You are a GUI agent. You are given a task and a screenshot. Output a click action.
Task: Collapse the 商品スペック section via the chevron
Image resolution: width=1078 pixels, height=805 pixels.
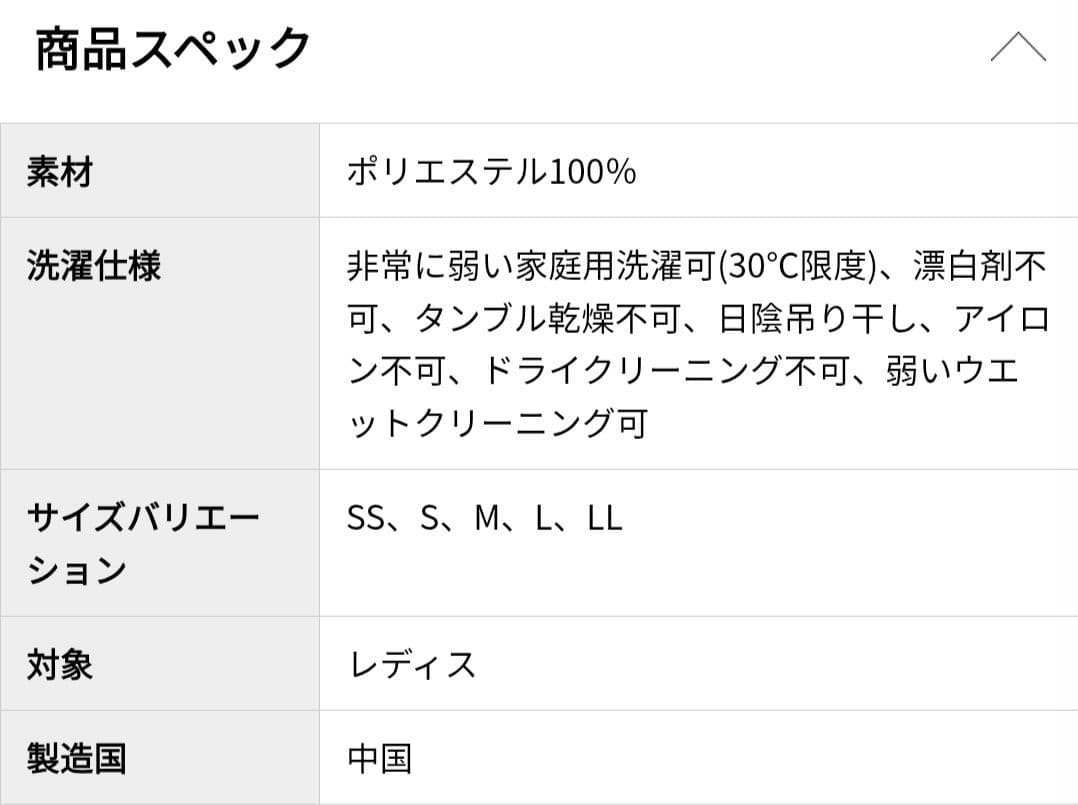(x=1018, y=46)
